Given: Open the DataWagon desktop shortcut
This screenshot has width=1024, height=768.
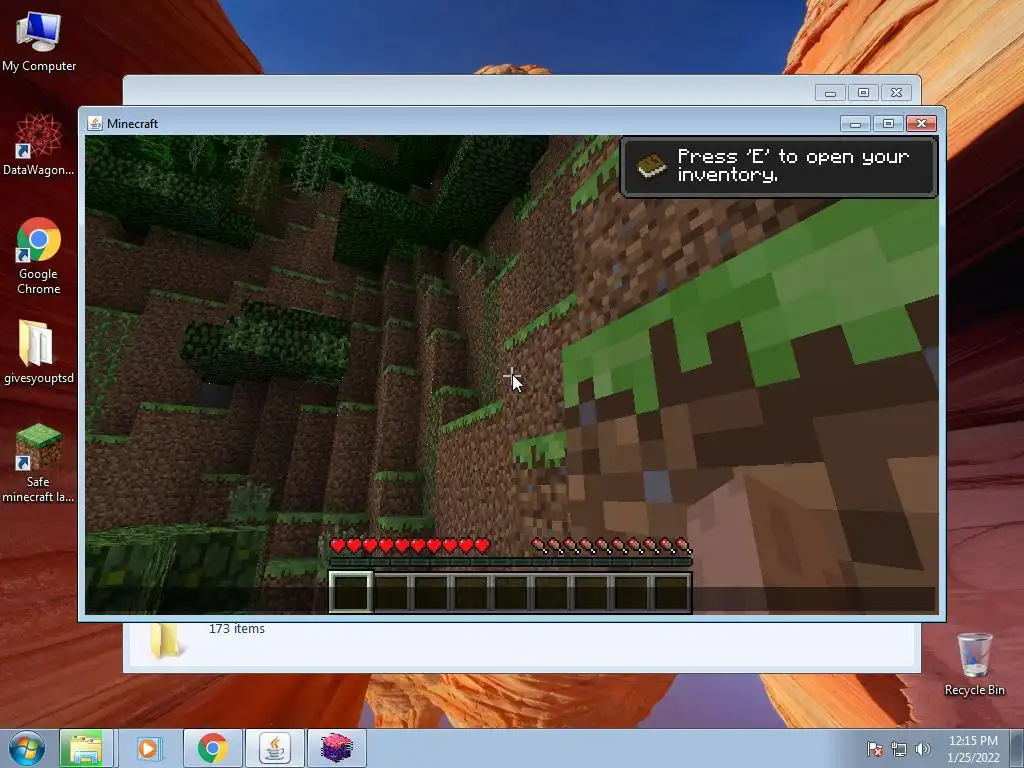Looking at the screenshot, I should (39, 145).
